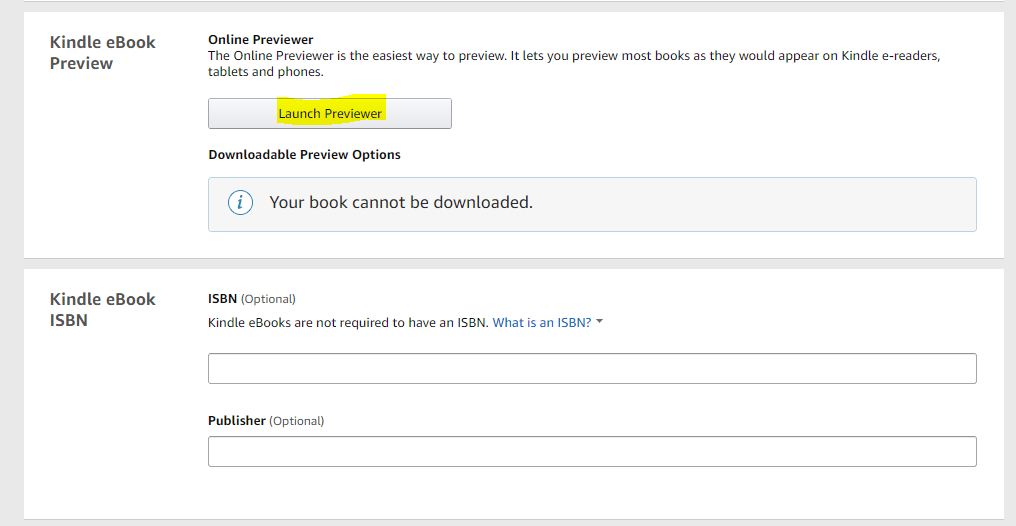Click '(Optional)' text next to Publisher label
This screenshot has width=1016, height=526.
click(x=296, y=421)
